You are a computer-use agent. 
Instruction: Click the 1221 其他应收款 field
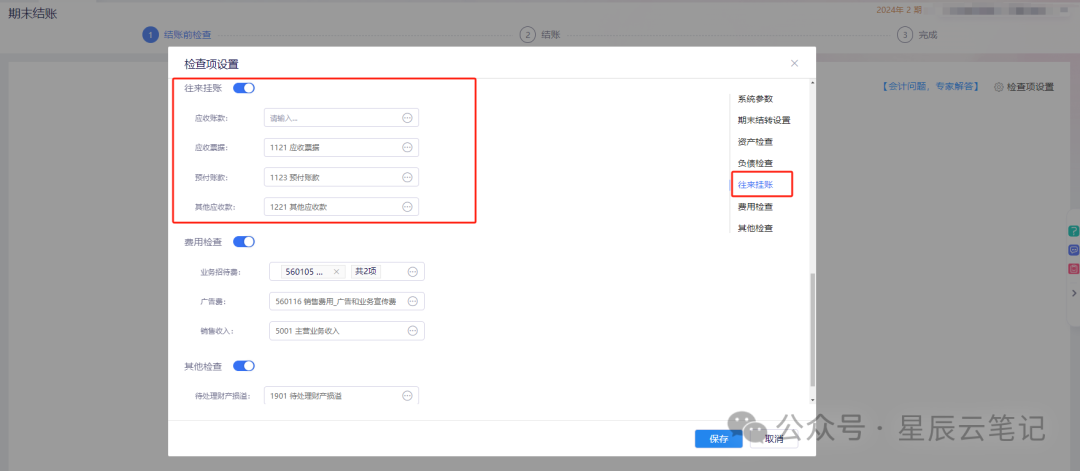coord(341,207)
